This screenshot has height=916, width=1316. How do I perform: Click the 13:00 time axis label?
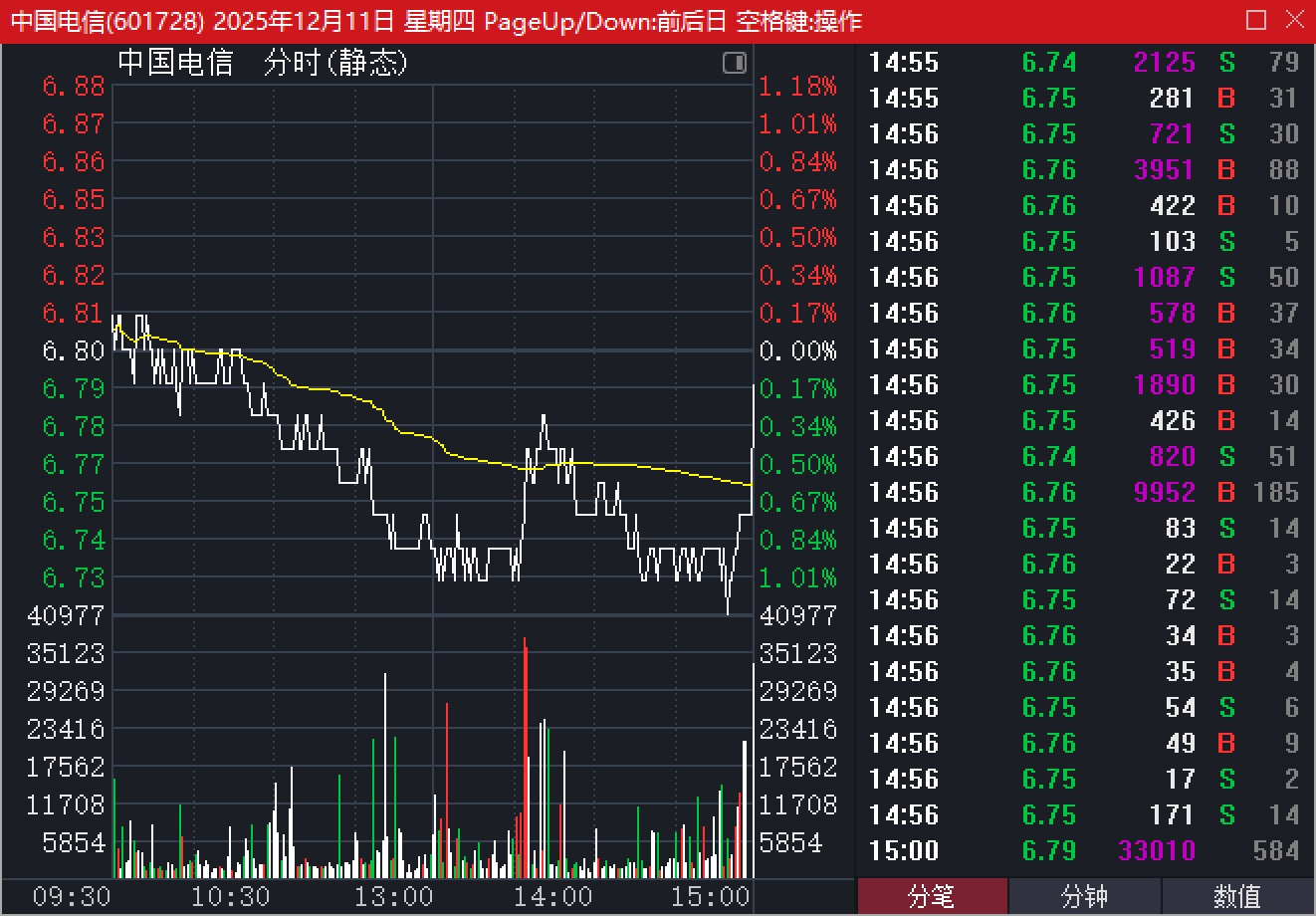click(394, 896)
